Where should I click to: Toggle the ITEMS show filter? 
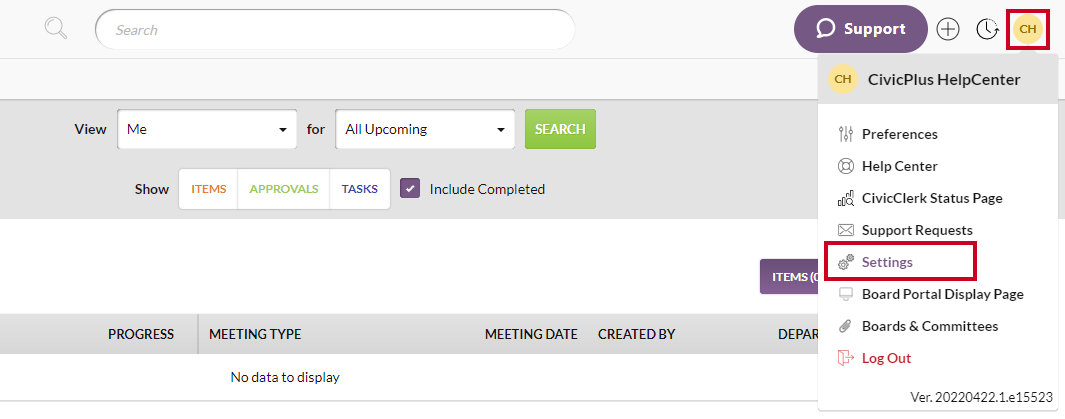209,189
